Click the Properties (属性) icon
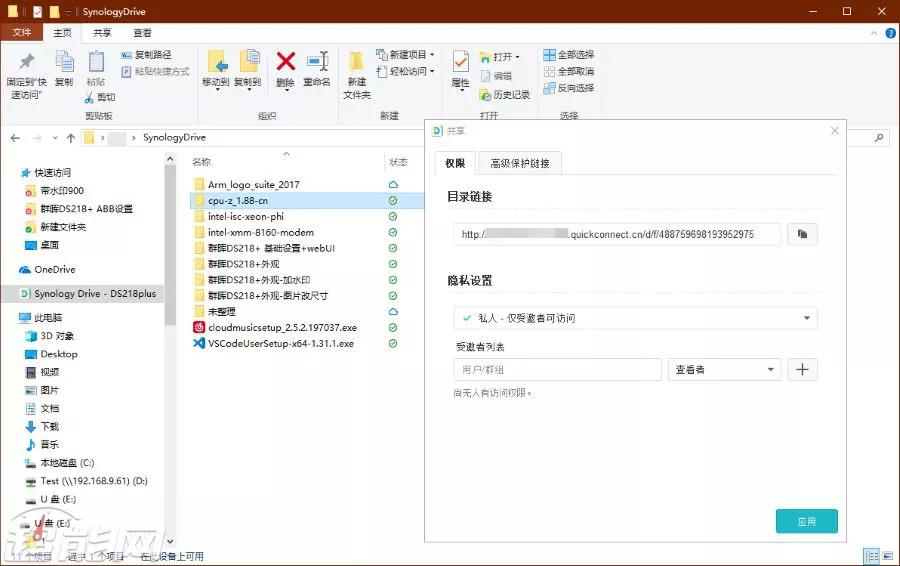Viewport: 900px width, 566px height. coord(460,61)
